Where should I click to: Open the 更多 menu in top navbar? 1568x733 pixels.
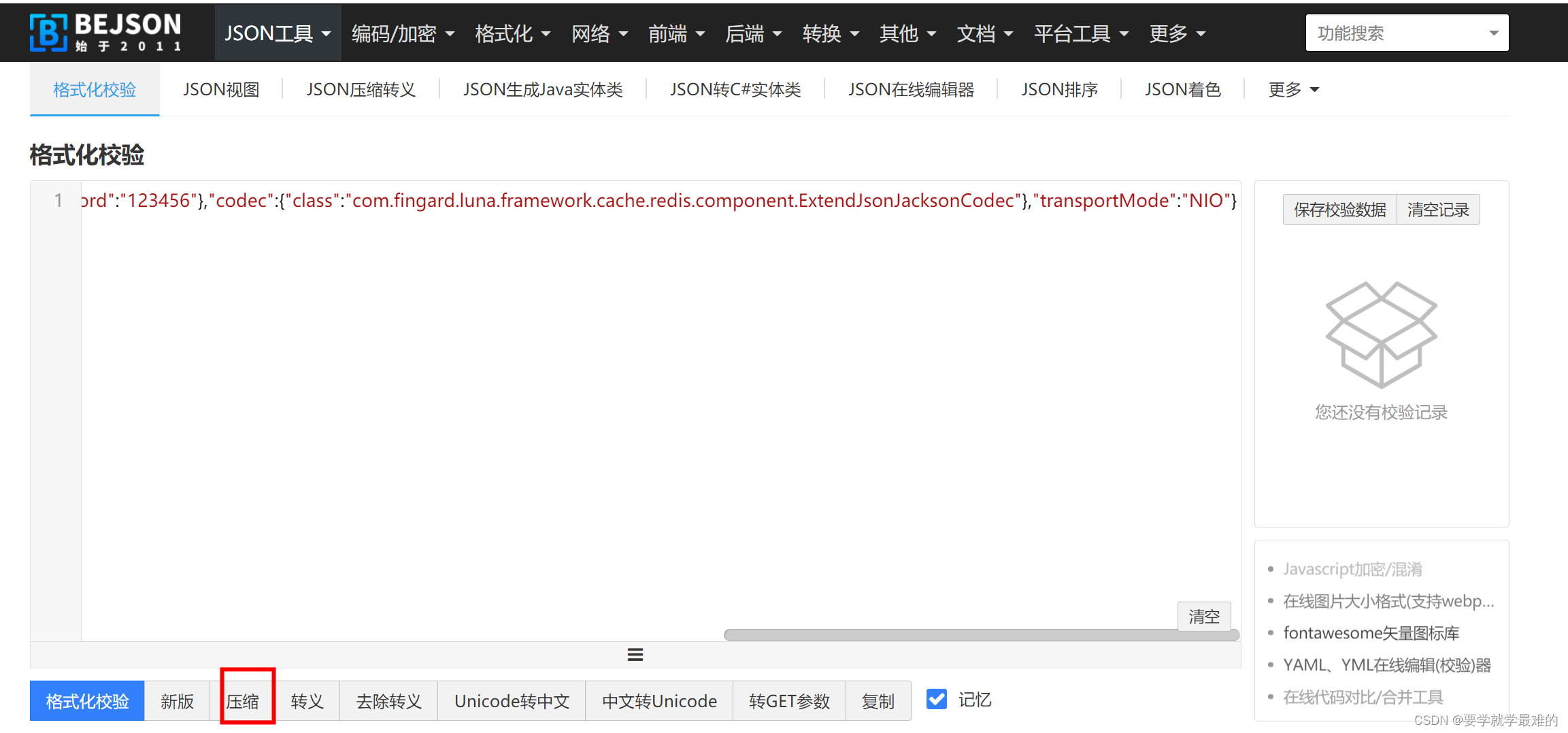[1177, 33]
